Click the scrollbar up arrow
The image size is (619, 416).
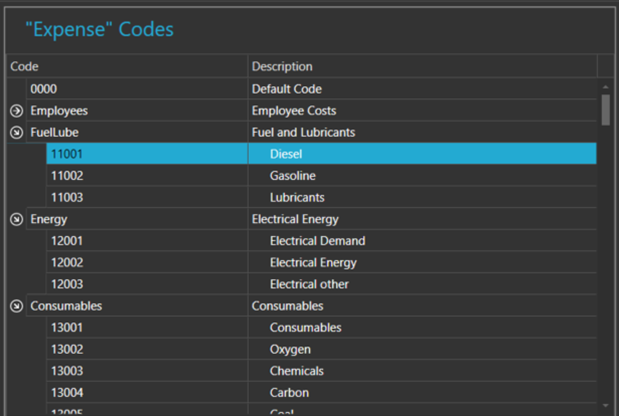605,88
